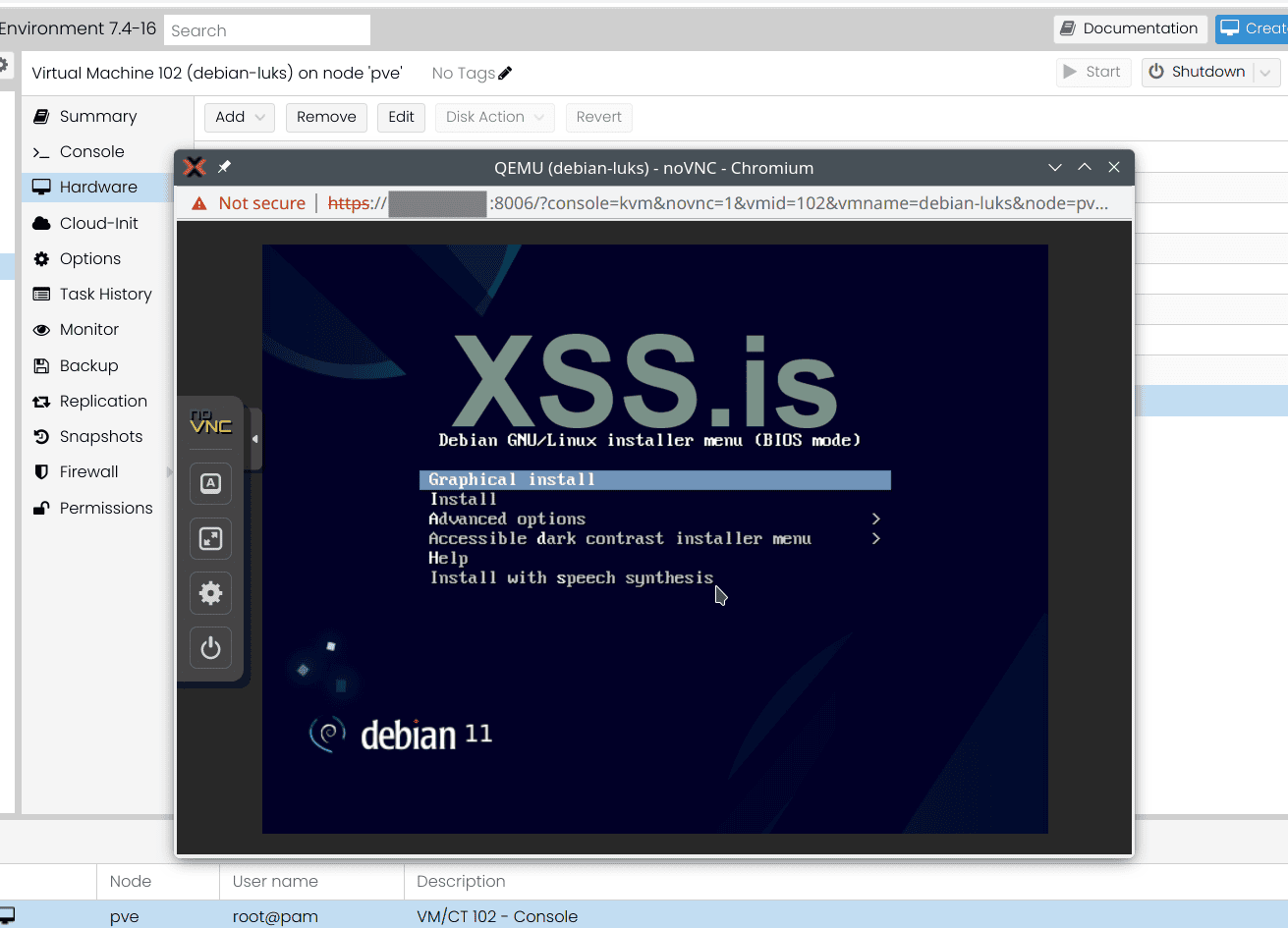Click the Snapshots history icon
The width and height of the screenshot is (1288, 928).
(x=41, y=437)
